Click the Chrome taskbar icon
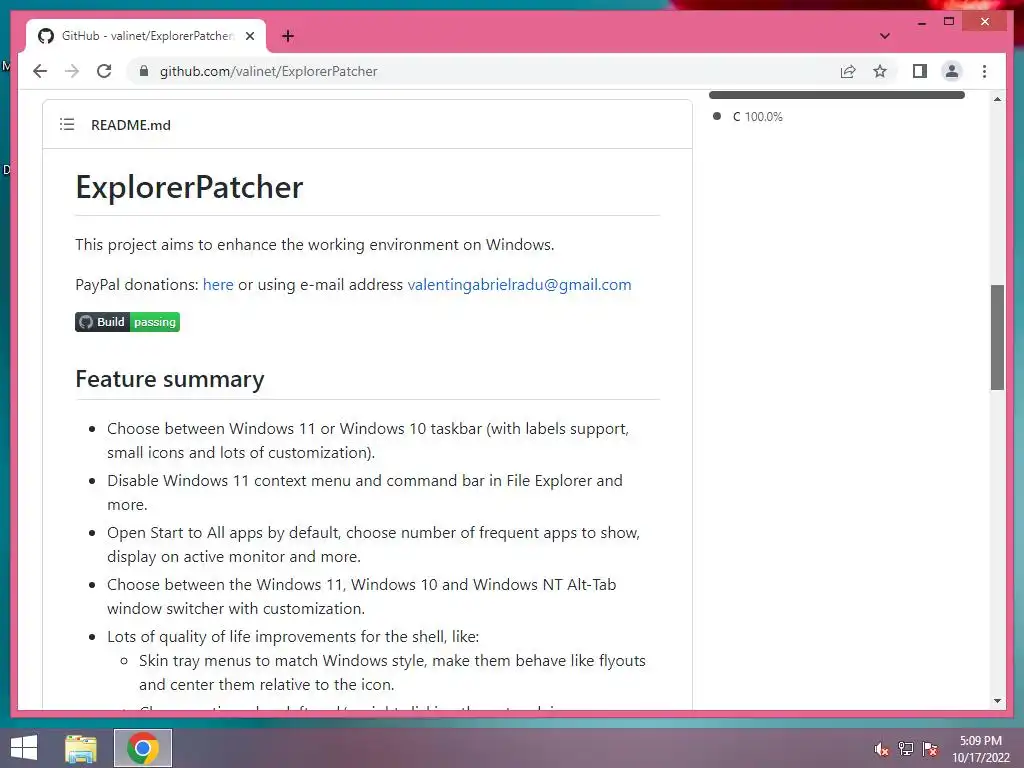The width and height of the screenshot is (1024, 768). [x=143, y=748]
